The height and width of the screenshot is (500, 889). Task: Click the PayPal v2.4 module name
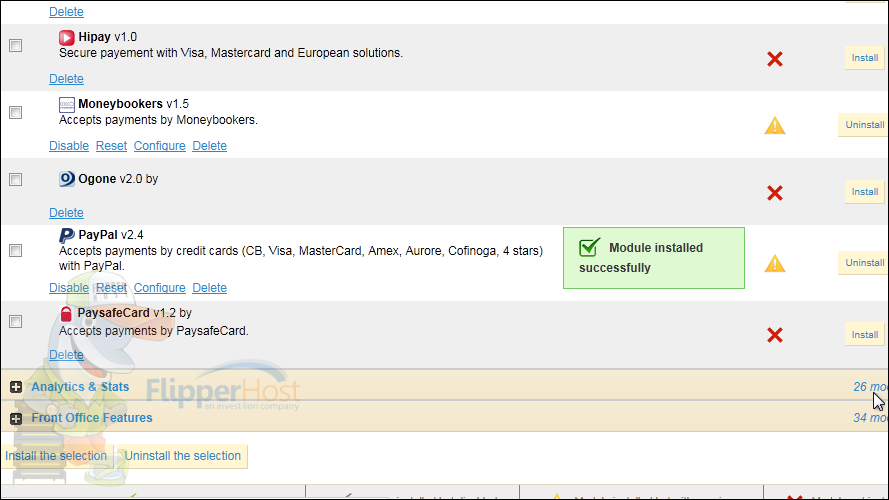tap(111, 235)
